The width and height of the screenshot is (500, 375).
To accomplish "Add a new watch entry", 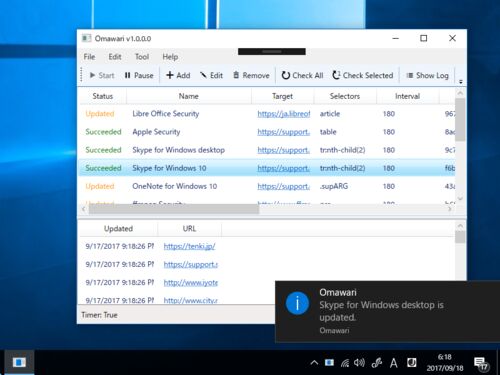I will [x=178, y=75].
